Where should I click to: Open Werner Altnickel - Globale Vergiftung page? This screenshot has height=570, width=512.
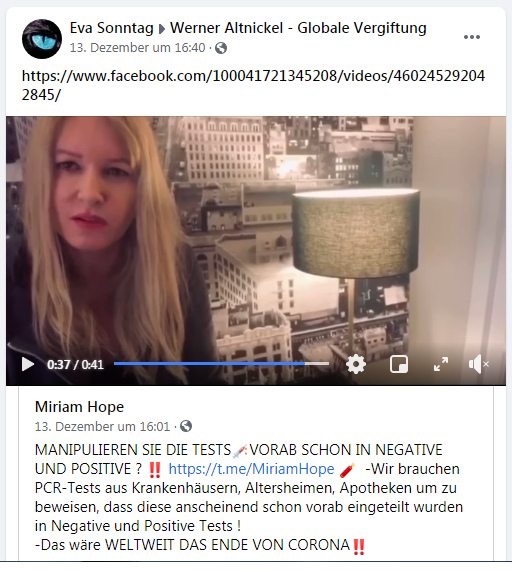click(x=298, y=28)
